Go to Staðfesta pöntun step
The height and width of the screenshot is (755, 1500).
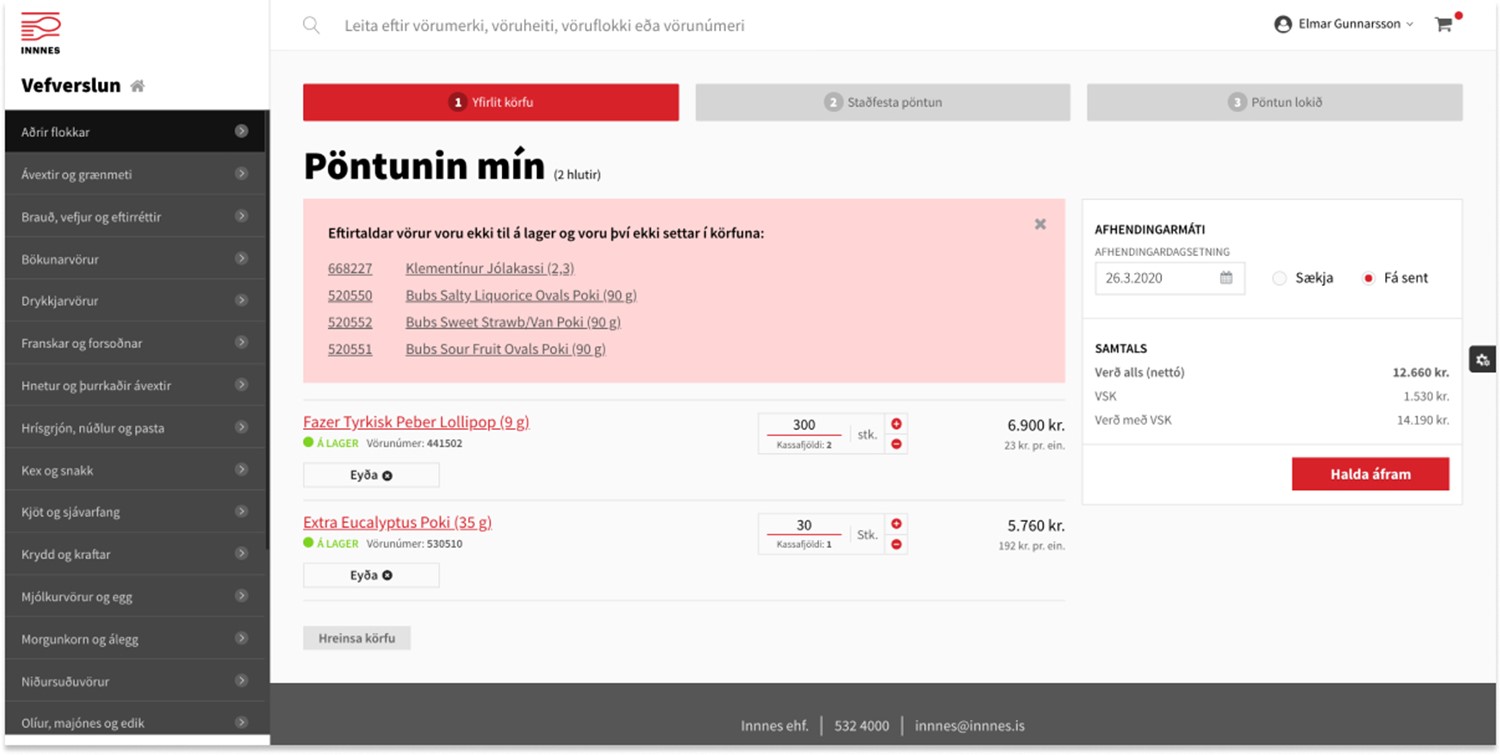pos(883,102)
